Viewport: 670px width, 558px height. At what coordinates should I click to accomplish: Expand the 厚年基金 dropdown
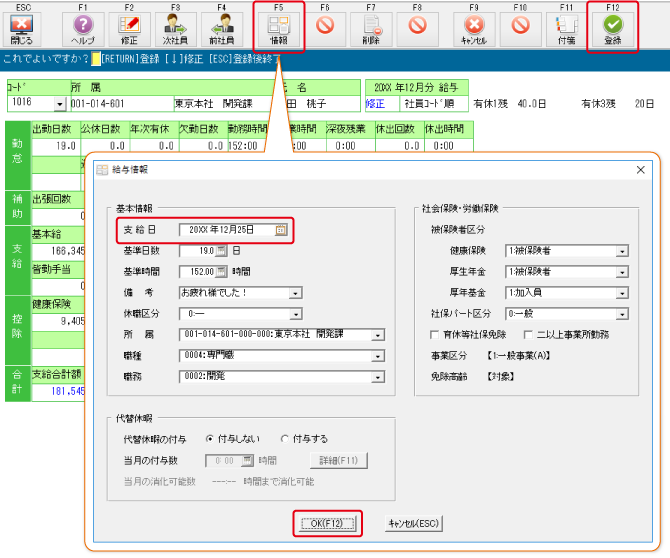(x=622, y=294)
